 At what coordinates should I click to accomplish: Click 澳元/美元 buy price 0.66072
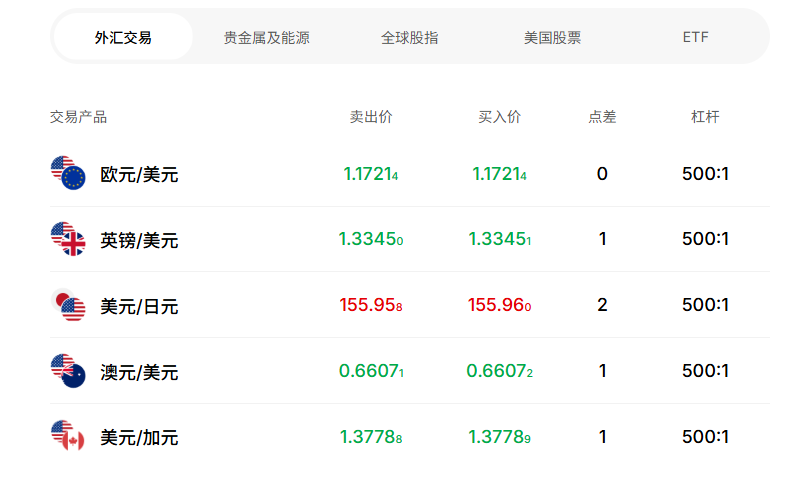[499, 371]
